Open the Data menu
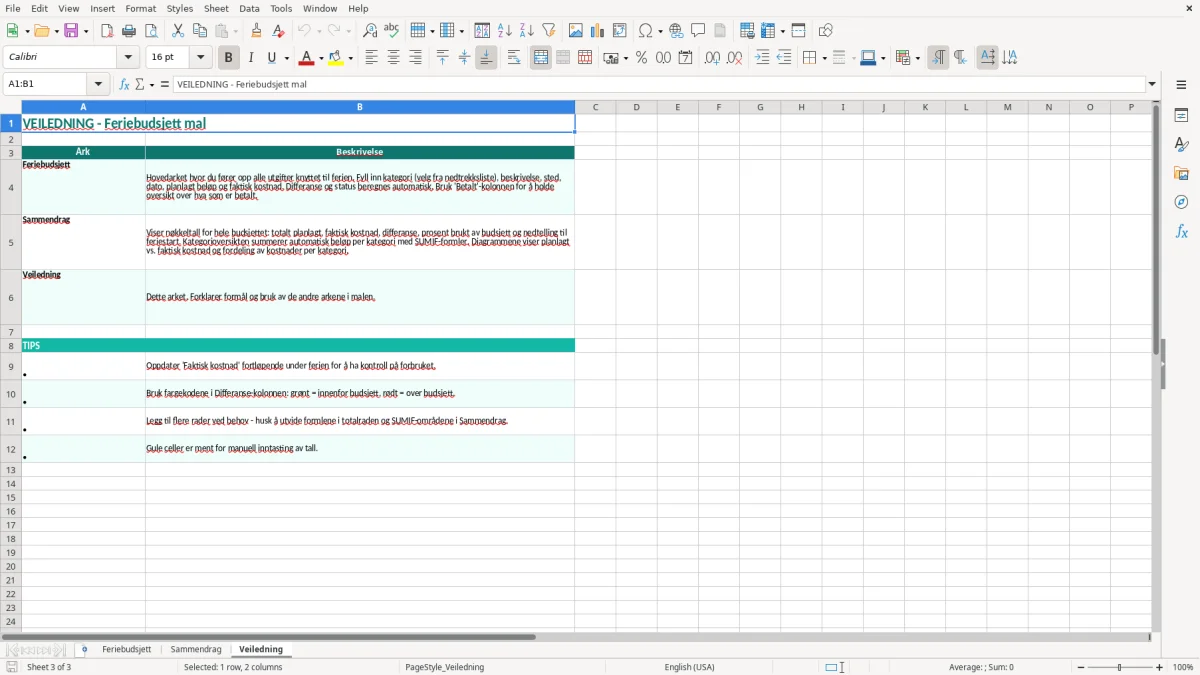 pos(250,8)
